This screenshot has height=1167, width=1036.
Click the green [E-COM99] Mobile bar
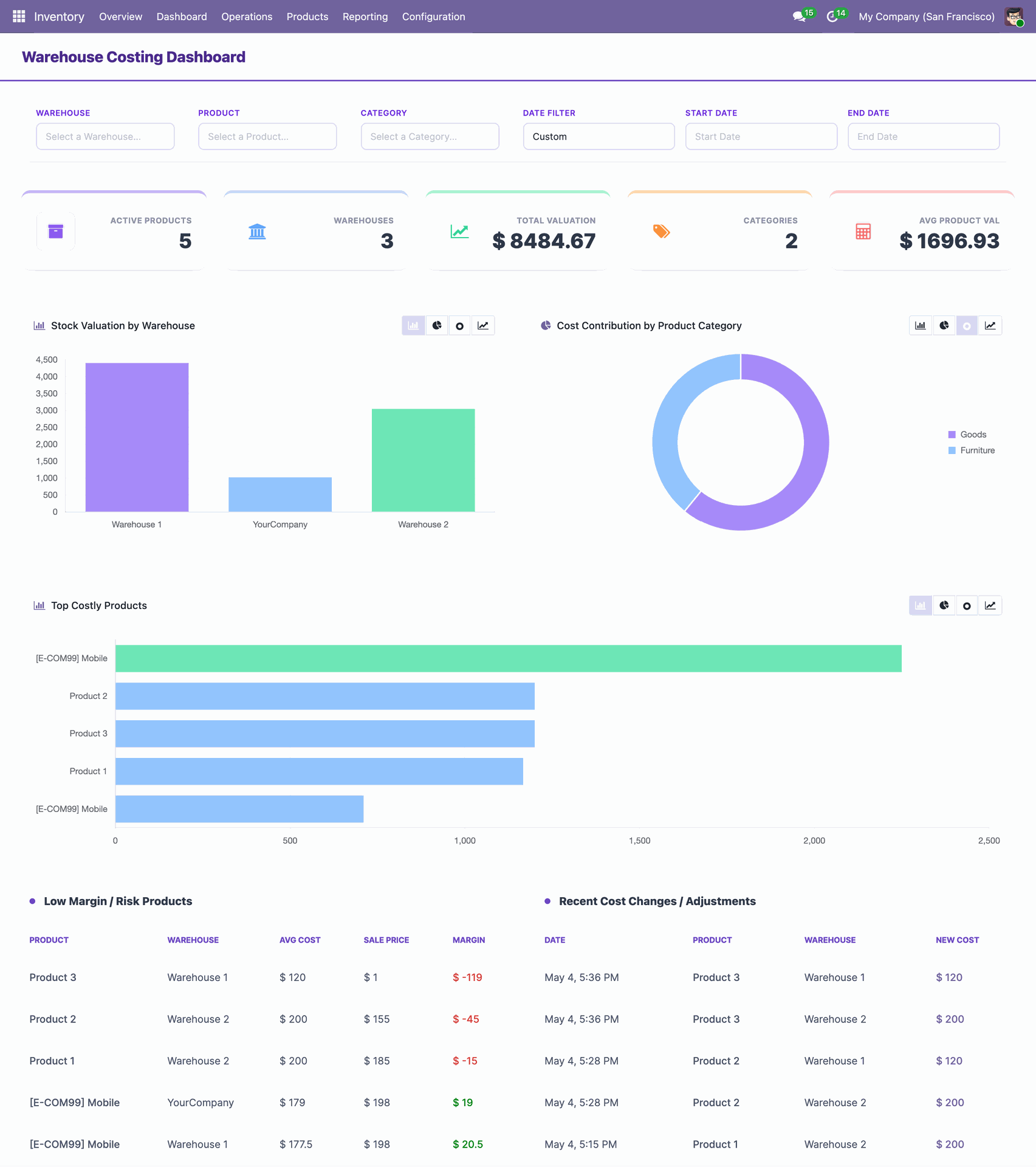pyautogui.click(x=509, y=658)
